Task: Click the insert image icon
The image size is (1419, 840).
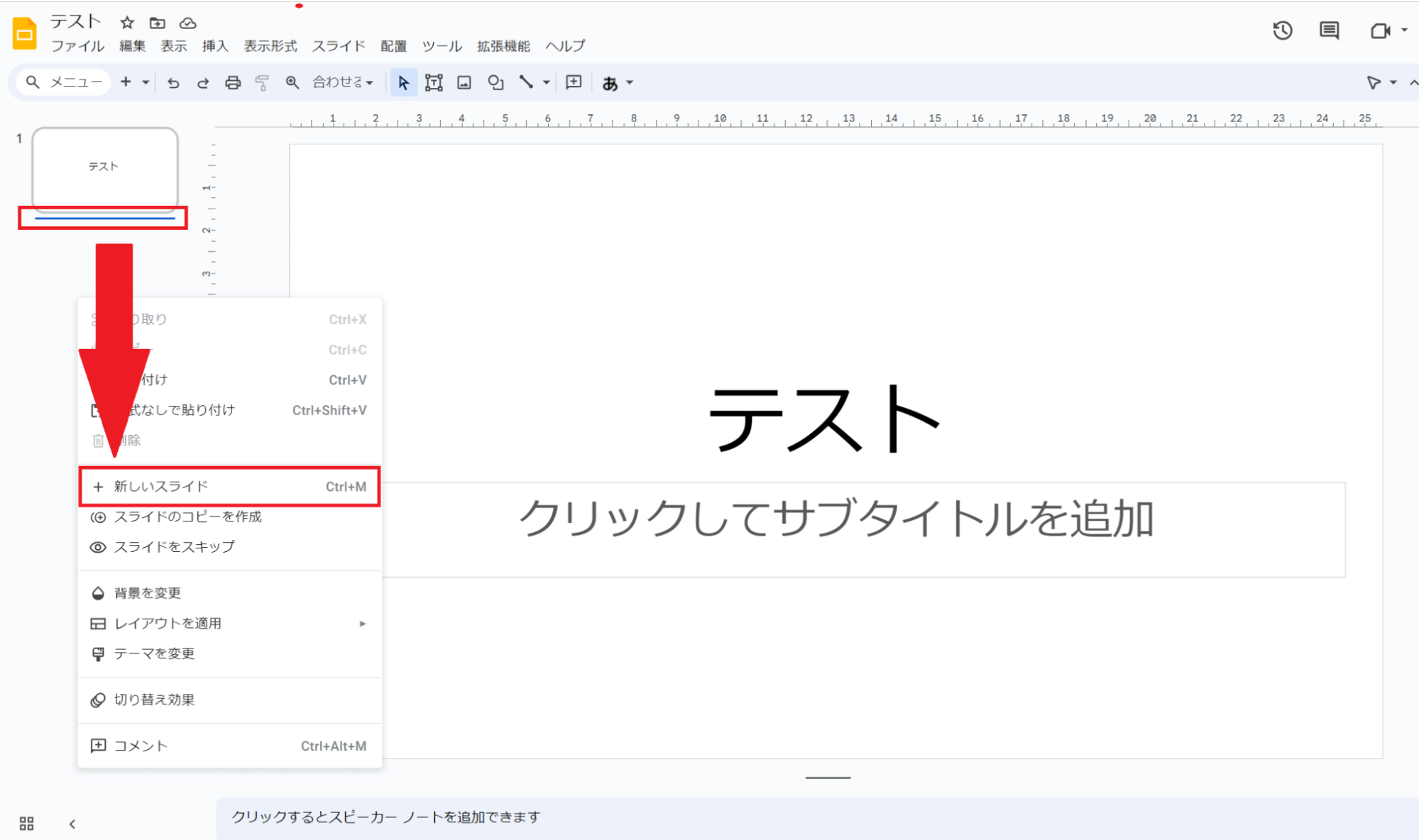Action: pos(464,83)
